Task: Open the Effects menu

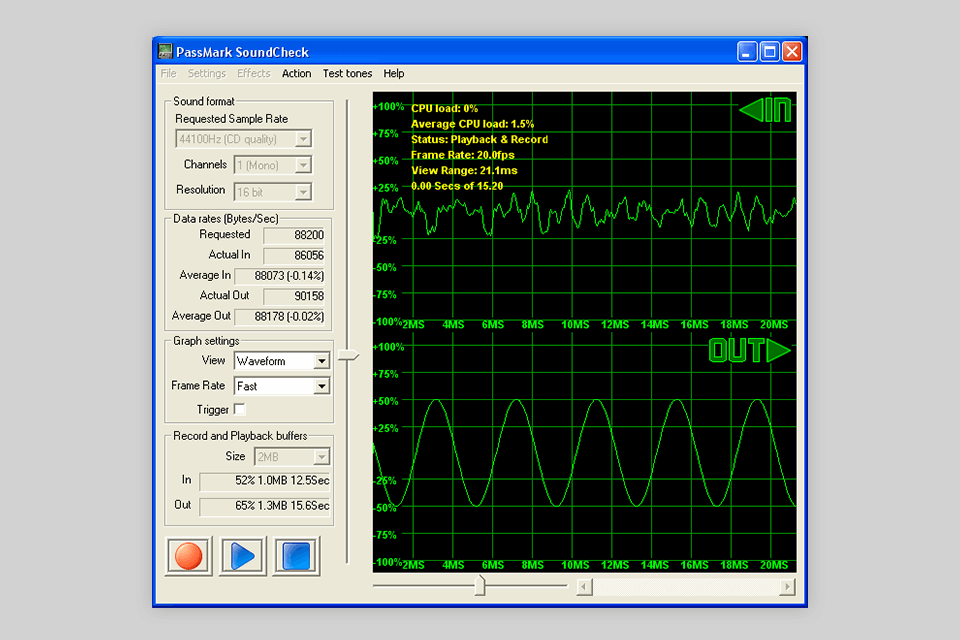Action: pyautogui.click(x=253, y=73)
